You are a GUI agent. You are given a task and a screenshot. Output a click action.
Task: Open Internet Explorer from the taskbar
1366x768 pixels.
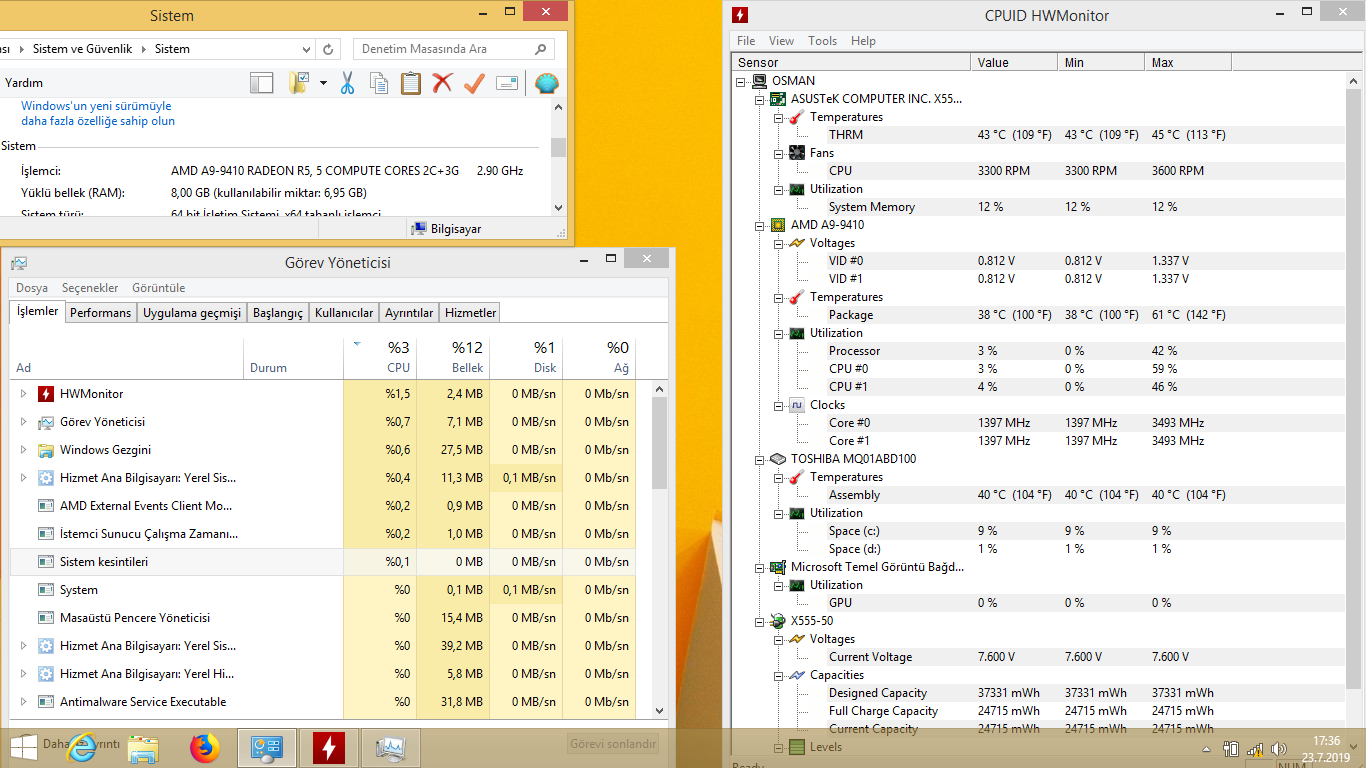tap(82, 747)
